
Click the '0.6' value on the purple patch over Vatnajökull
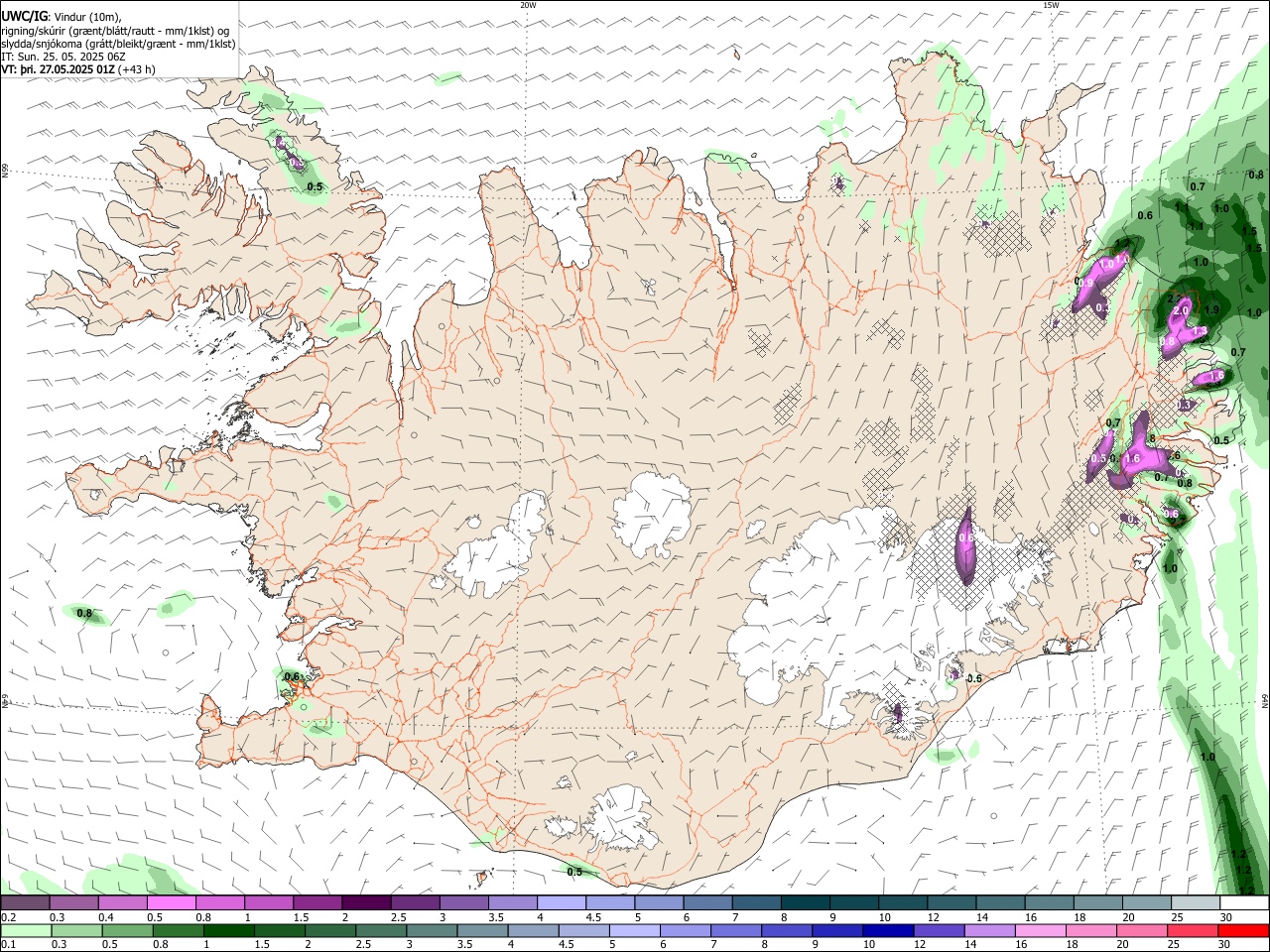click(x=966, y=538)
